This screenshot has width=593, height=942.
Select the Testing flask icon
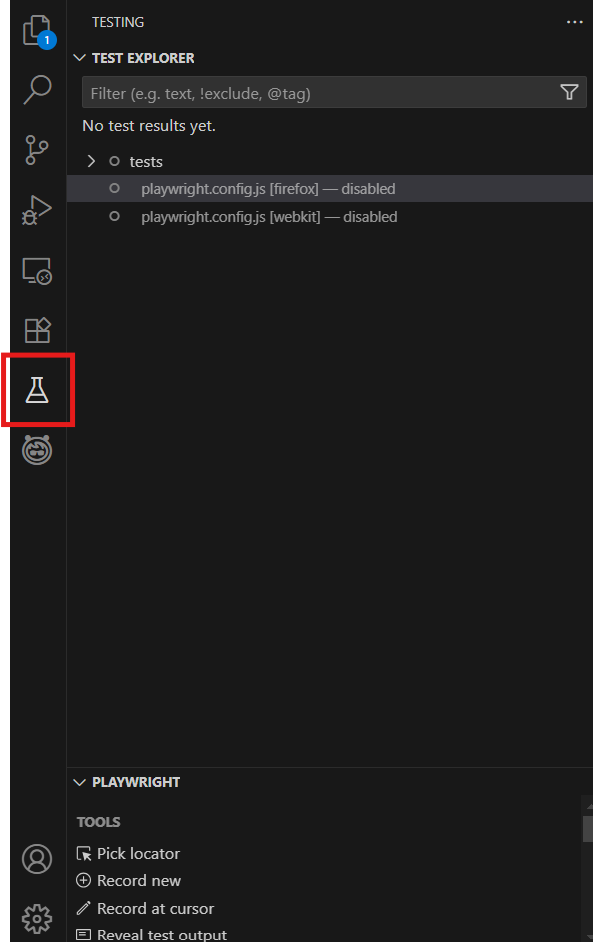click(x=37, y=390)
